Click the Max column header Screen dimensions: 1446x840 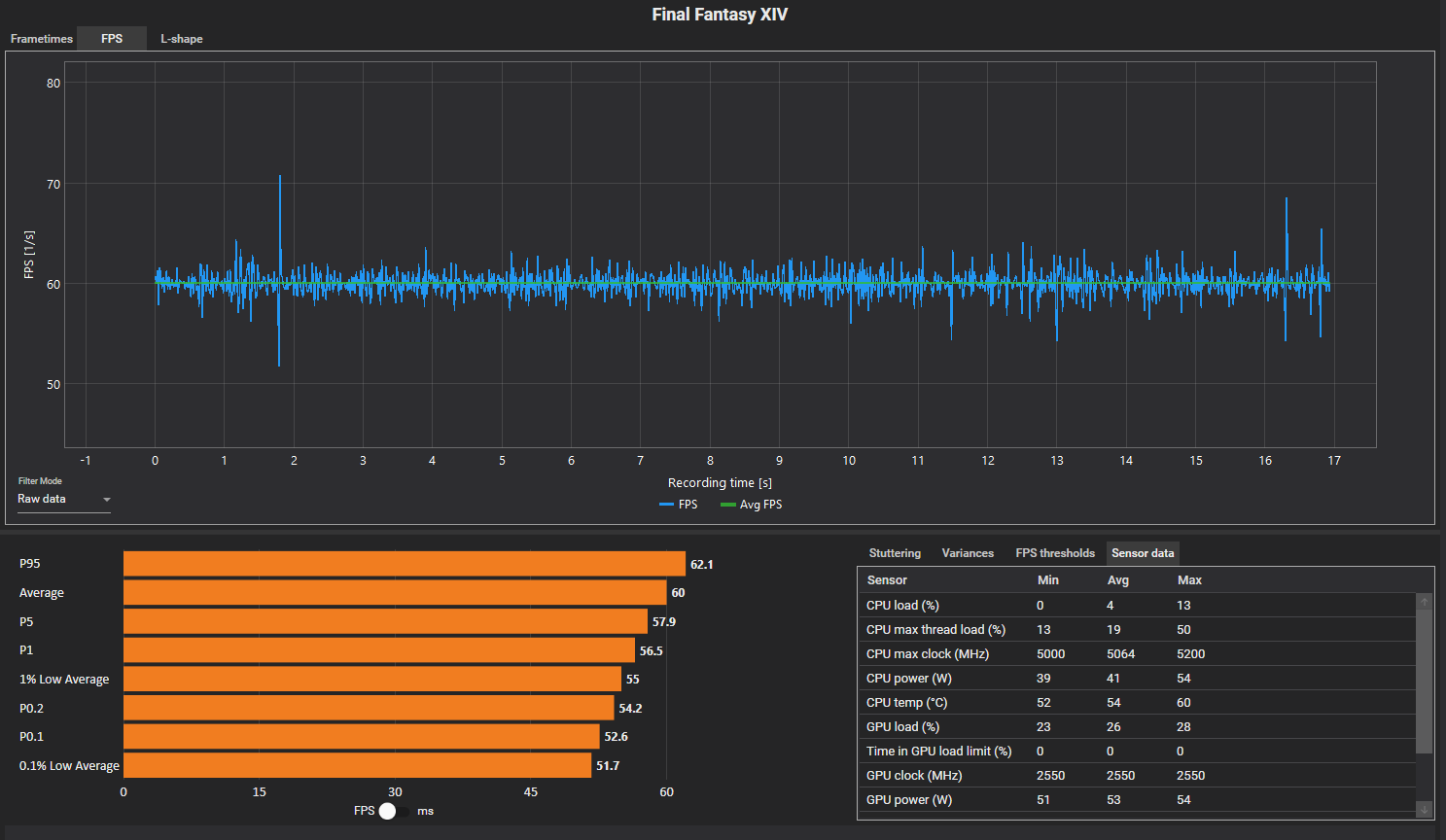click(1189, 580)
